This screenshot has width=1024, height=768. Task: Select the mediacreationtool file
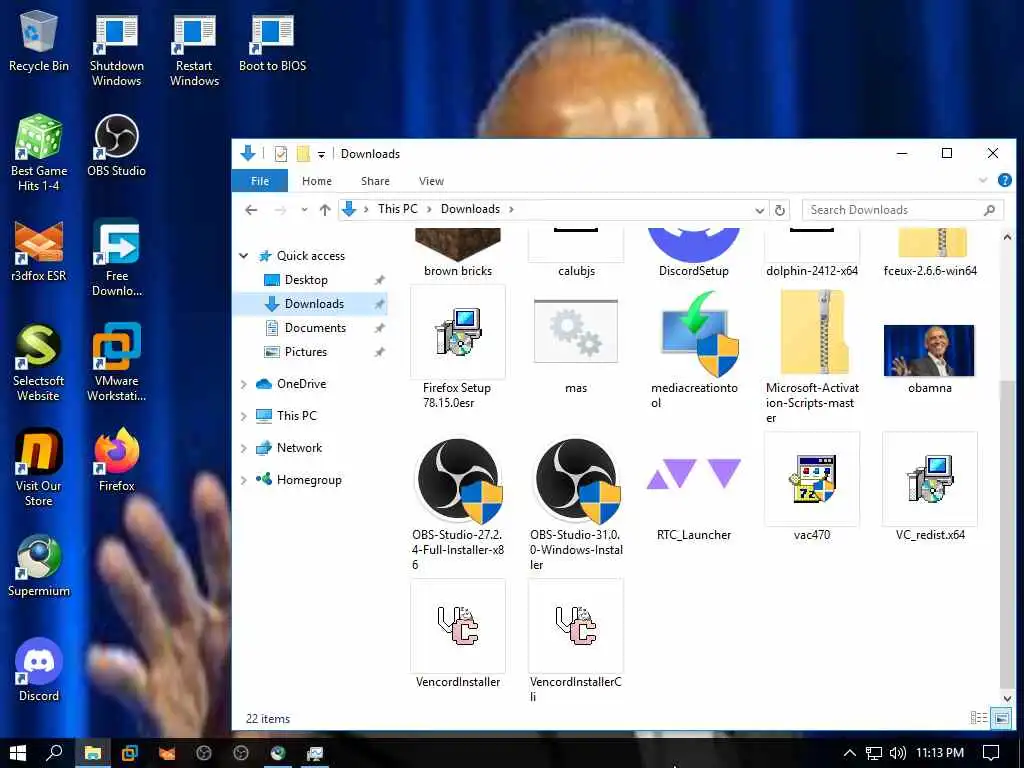[x=694, y=347]
